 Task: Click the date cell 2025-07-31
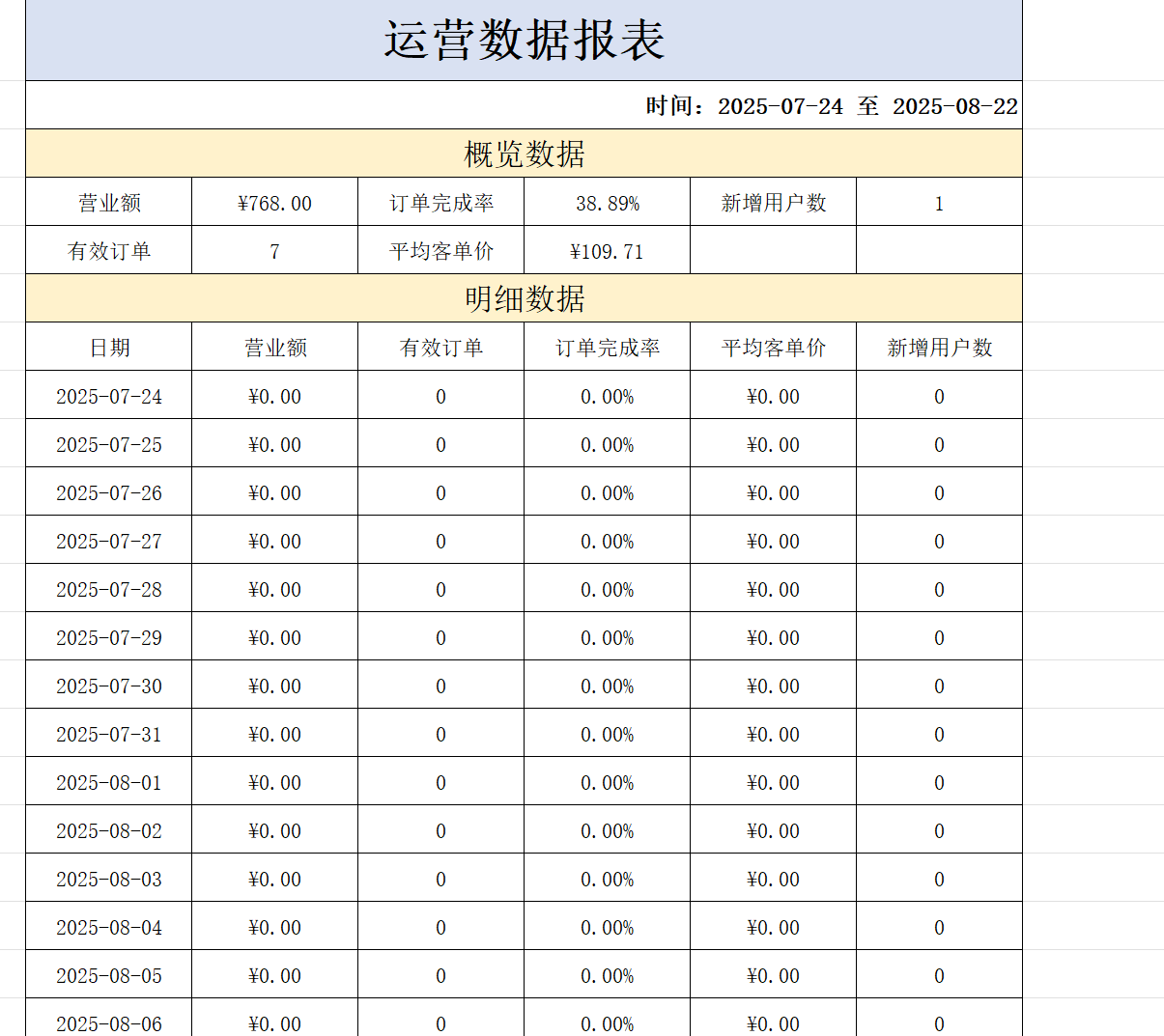109,733
